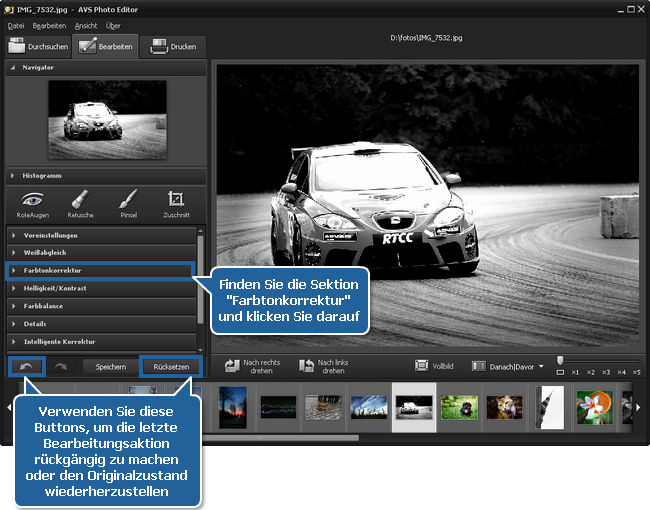Switch to the Durchsuchen tab
This screenshot has height=510, width=650.
[x=36, y=46]
